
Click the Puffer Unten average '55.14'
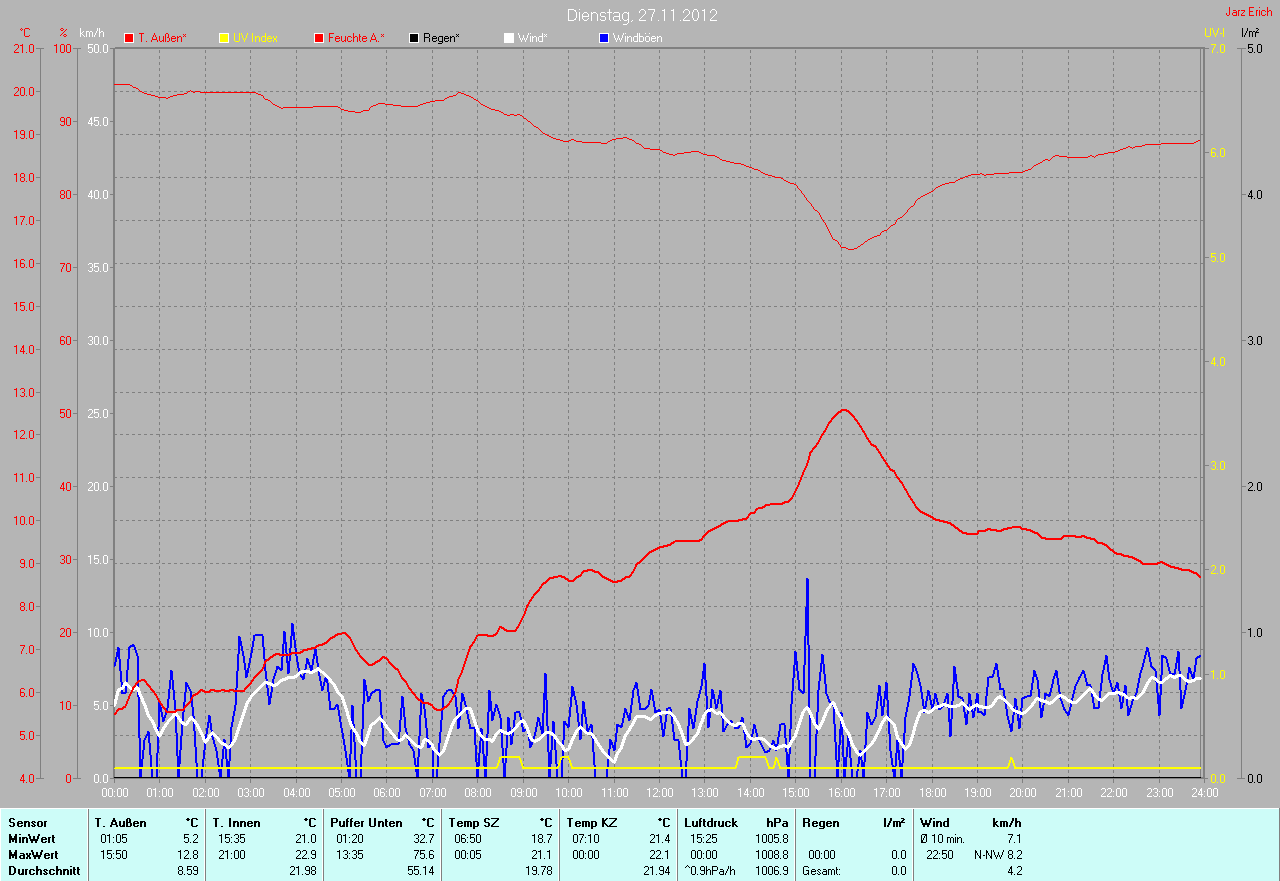coord(420,870)
